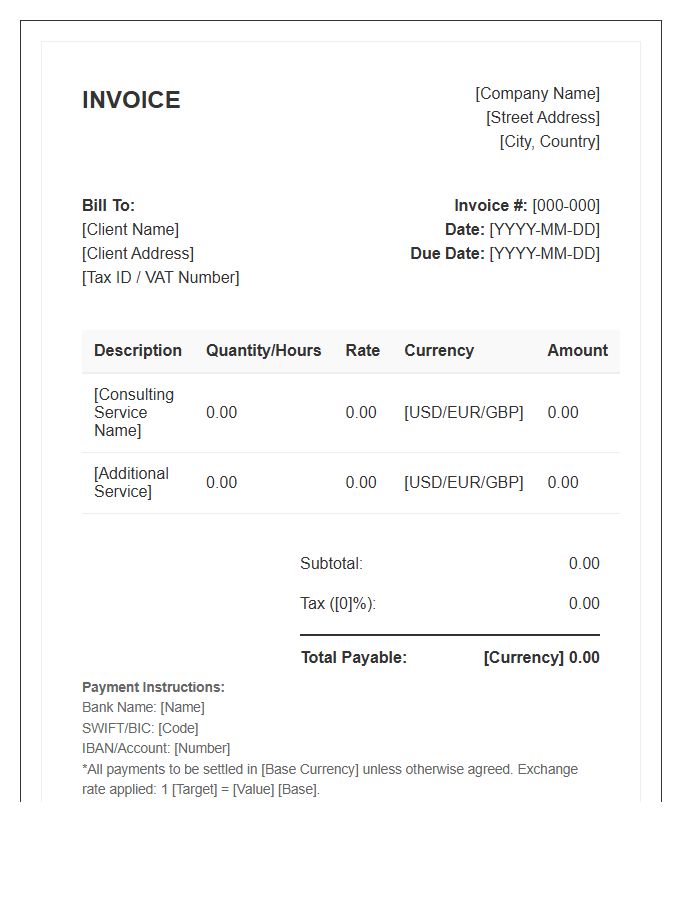The height and width of the screenshot is (900, 700).
Task: Click the Total Payable: label
Action: (354, 658)
